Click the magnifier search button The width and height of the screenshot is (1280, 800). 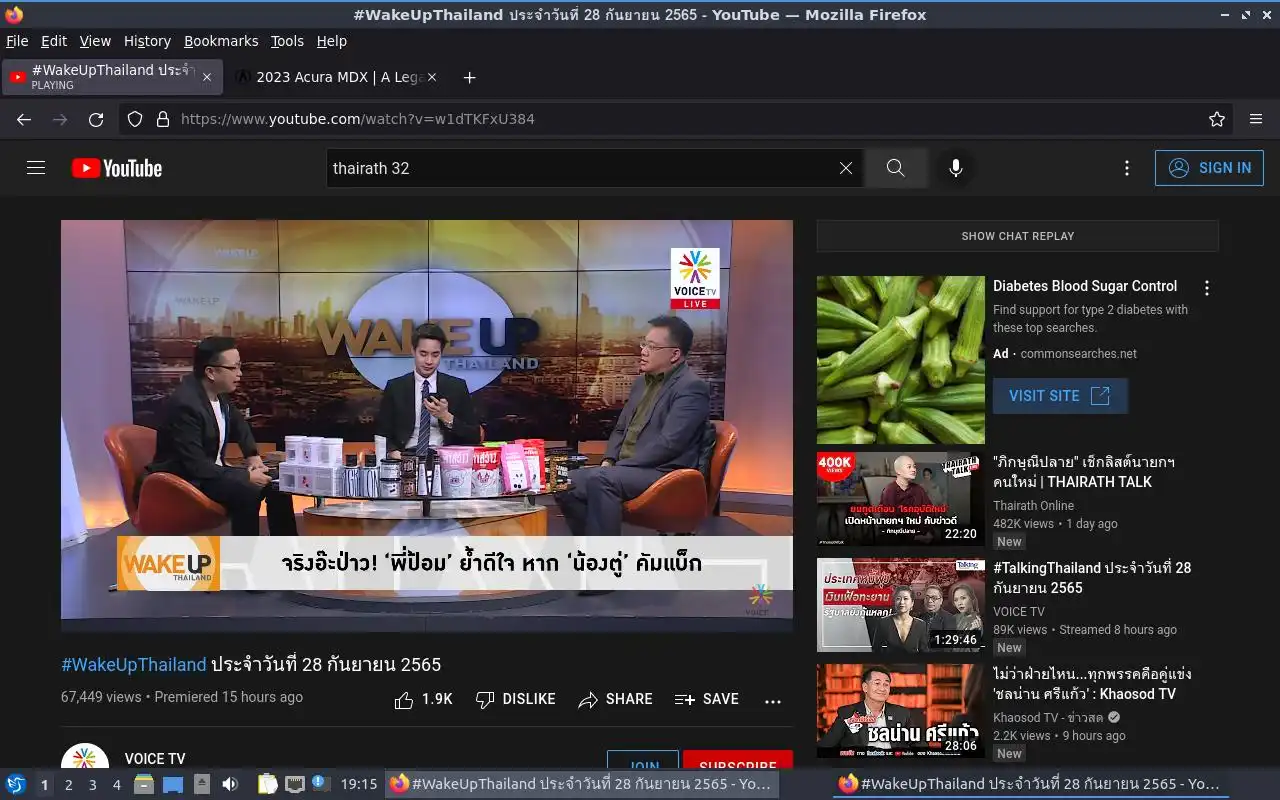click(896, 168)
